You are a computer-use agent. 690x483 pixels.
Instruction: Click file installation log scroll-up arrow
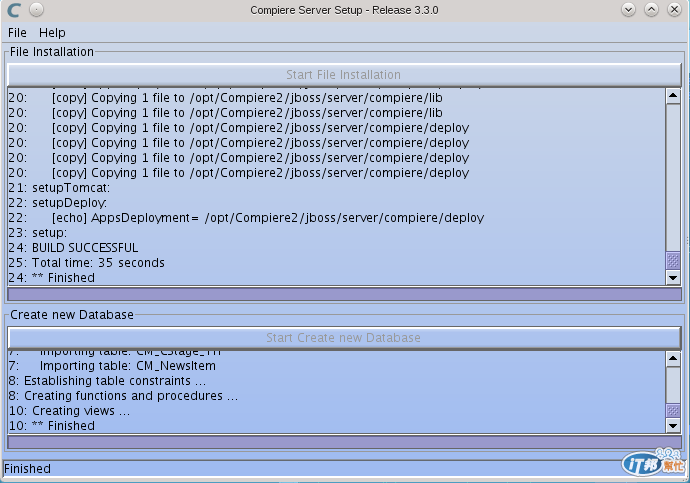[673, 96]
